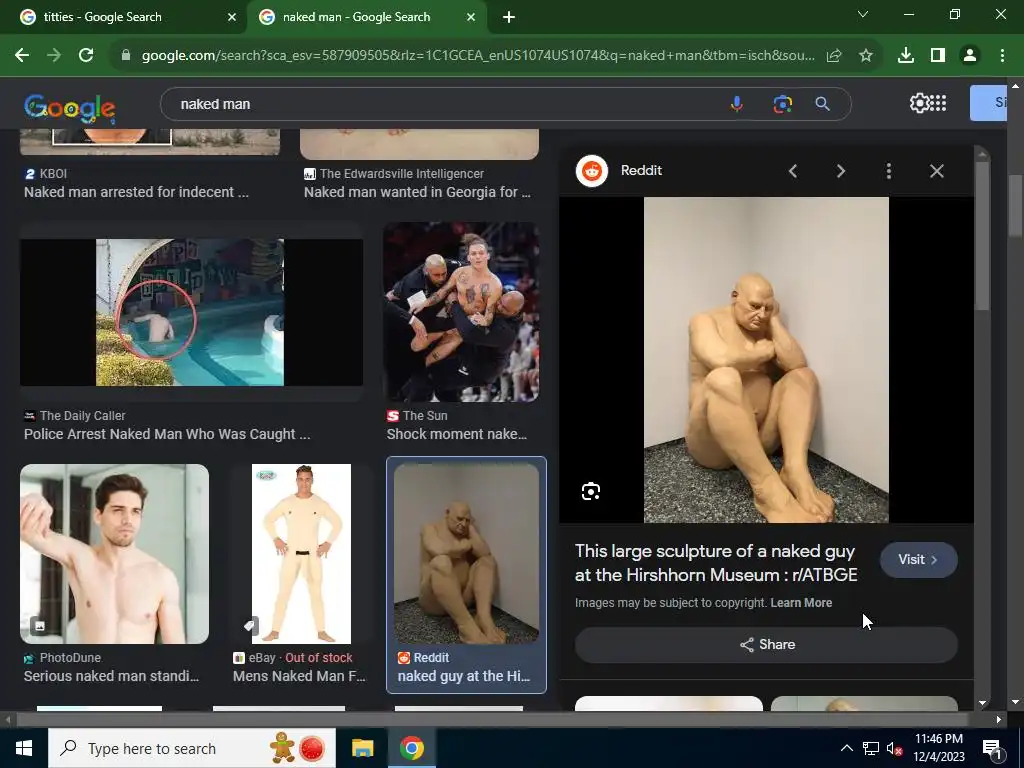This screenshot has width=1024, height=768.
Task: Open Chrome three-dot menu
Action: pyautogui.click(x=1002, y=56)
